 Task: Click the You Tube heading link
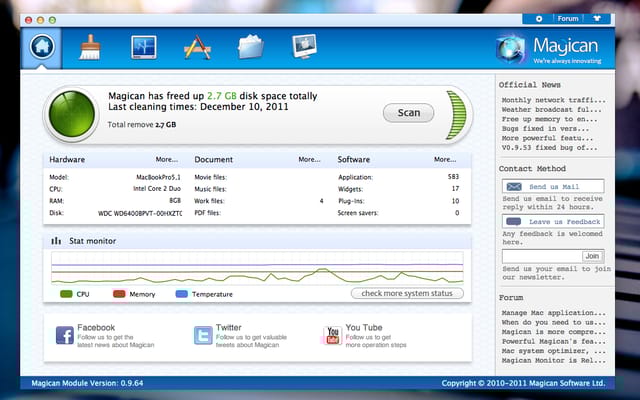point(364,327)
